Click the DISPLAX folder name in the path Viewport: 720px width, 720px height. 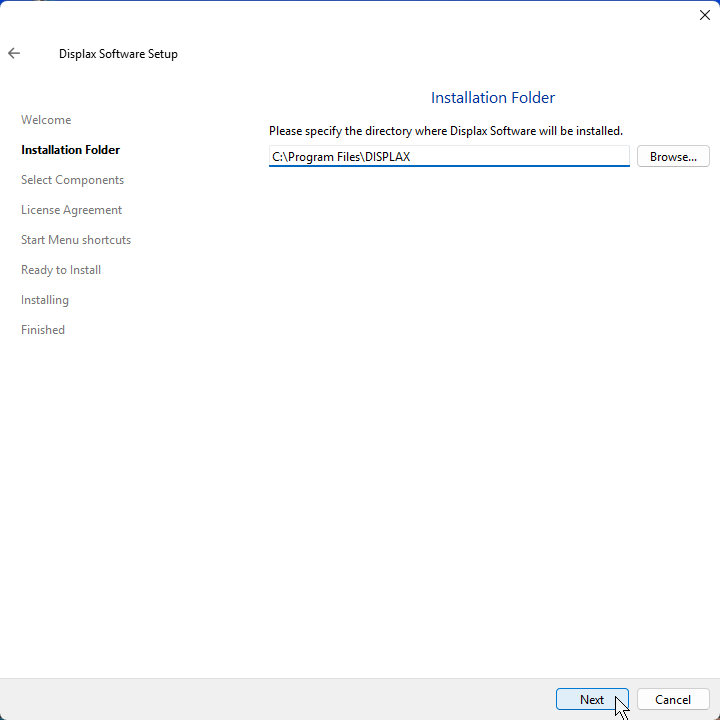387,157
